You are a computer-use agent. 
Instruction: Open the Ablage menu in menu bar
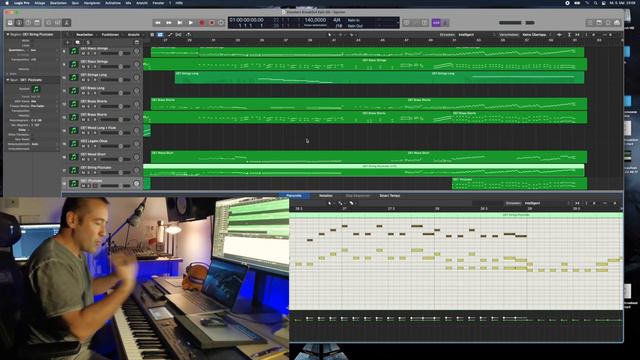tap(40, 3)
